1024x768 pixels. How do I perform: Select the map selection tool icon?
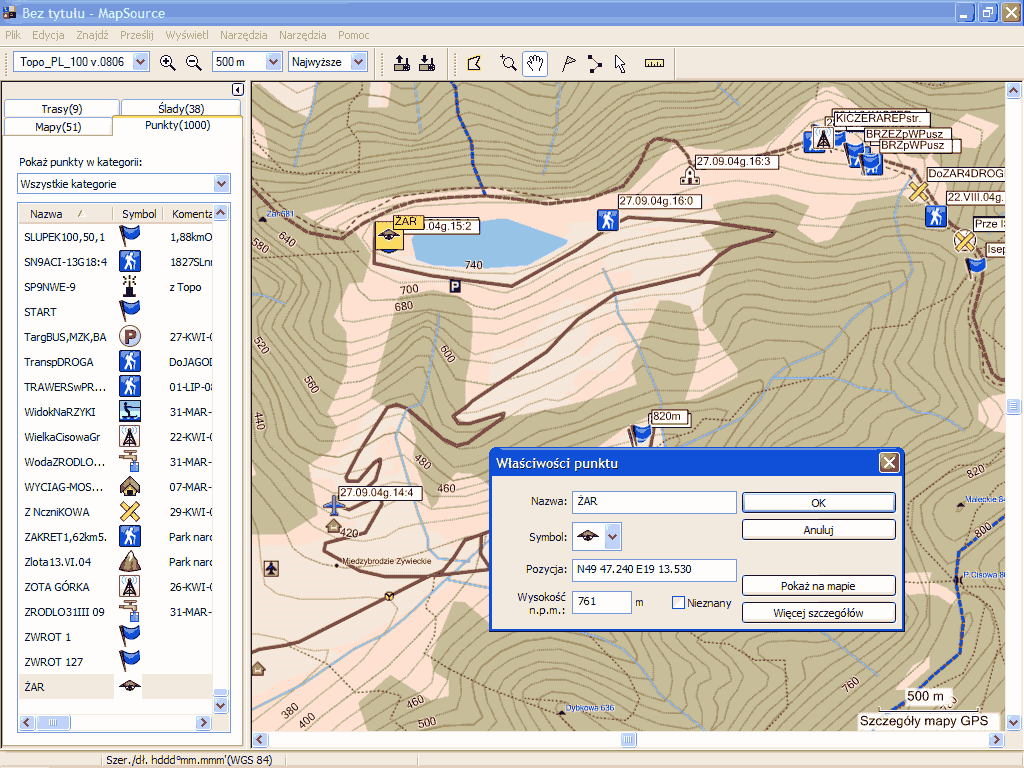point(475,63)
